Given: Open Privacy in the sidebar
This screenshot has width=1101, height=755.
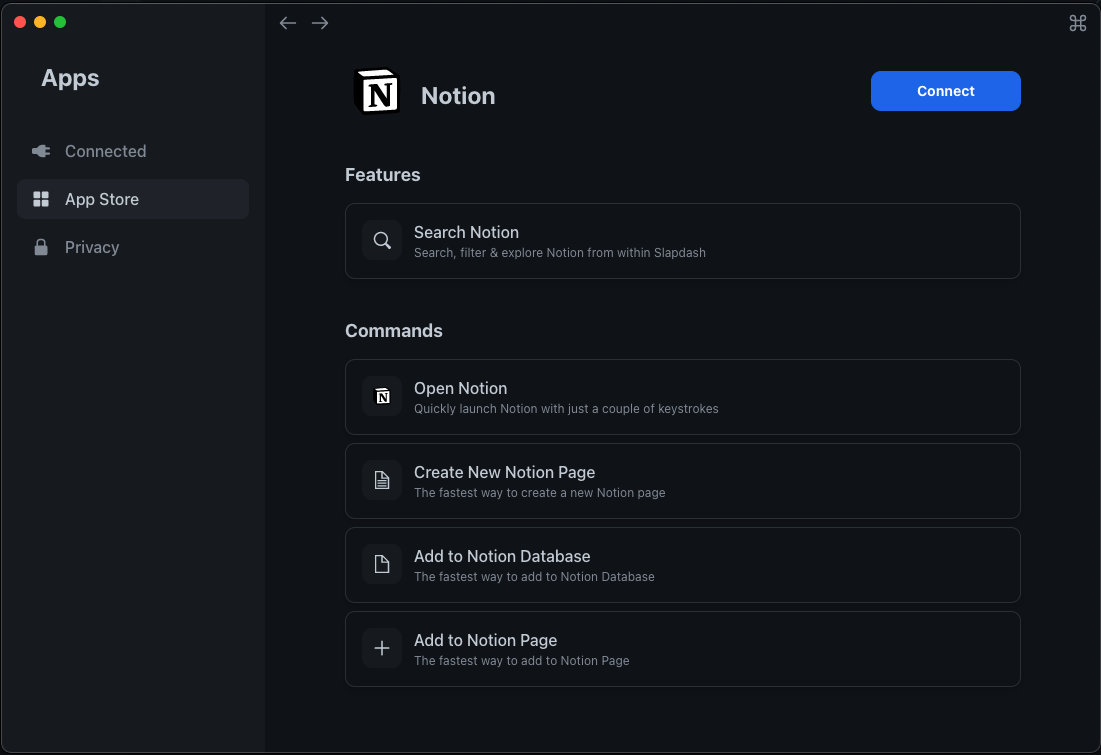Looking at the screenshot, I should coord(133,247).
